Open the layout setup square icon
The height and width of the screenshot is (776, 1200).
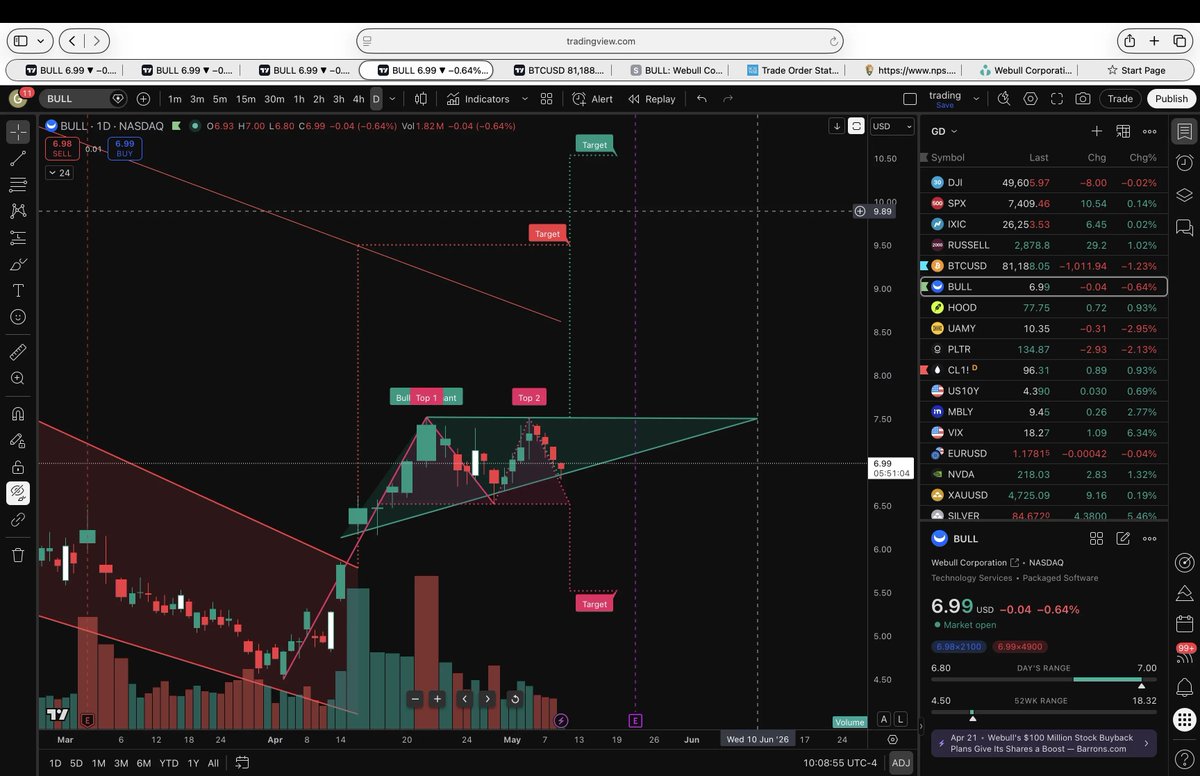click(x=909, y=99)
